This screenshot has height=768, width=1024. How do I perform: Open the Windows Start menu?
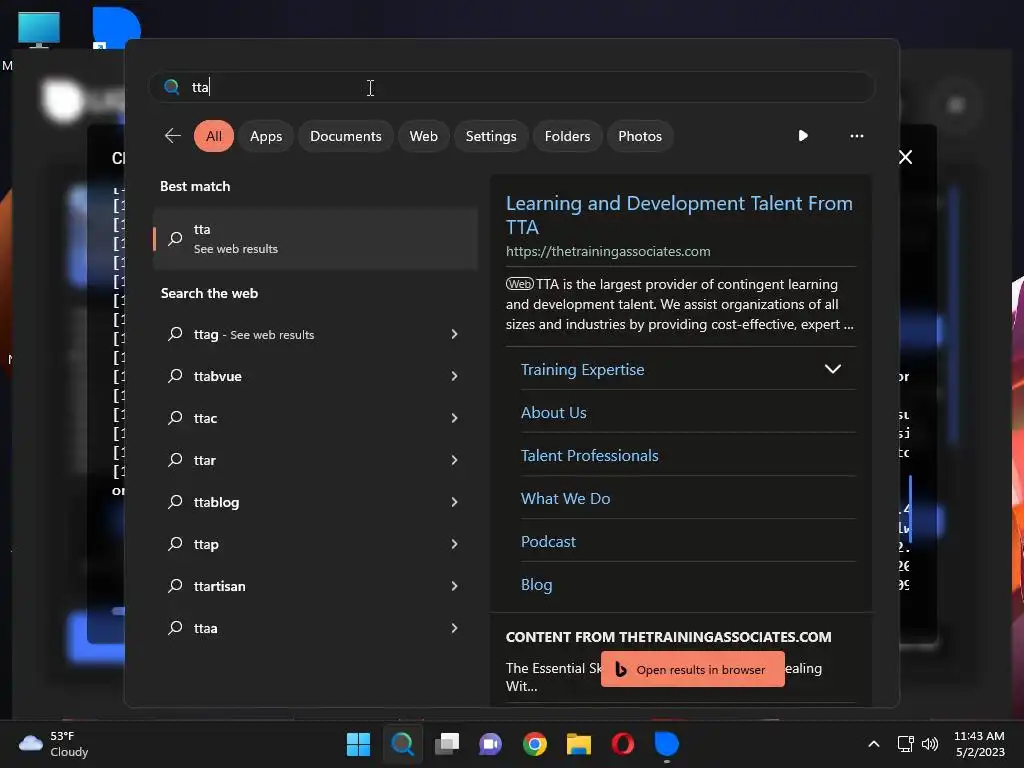point(358,744)
